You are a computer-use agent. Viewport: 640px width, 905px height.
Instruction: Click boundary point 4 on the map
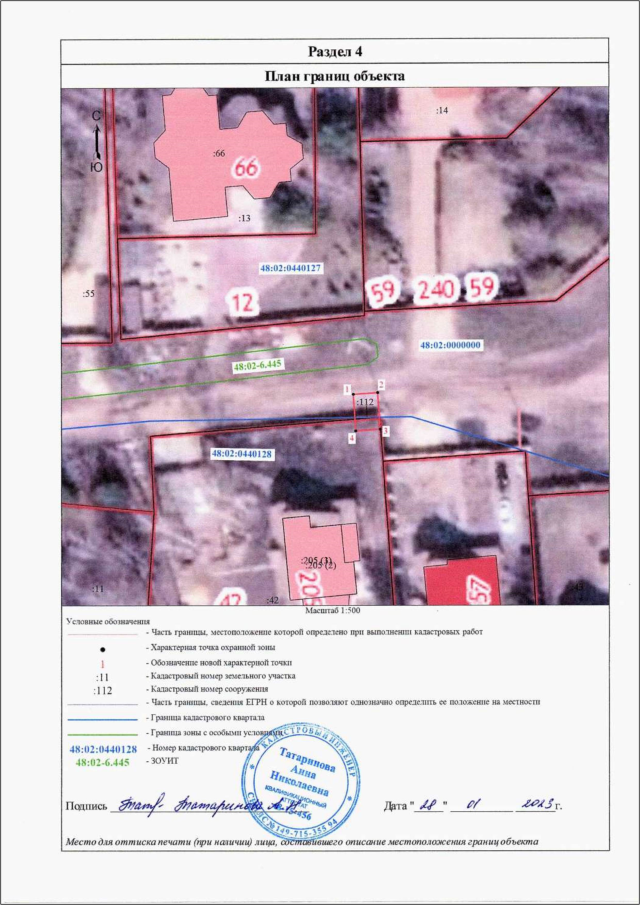pyautogui.click(x=352, y=438)
